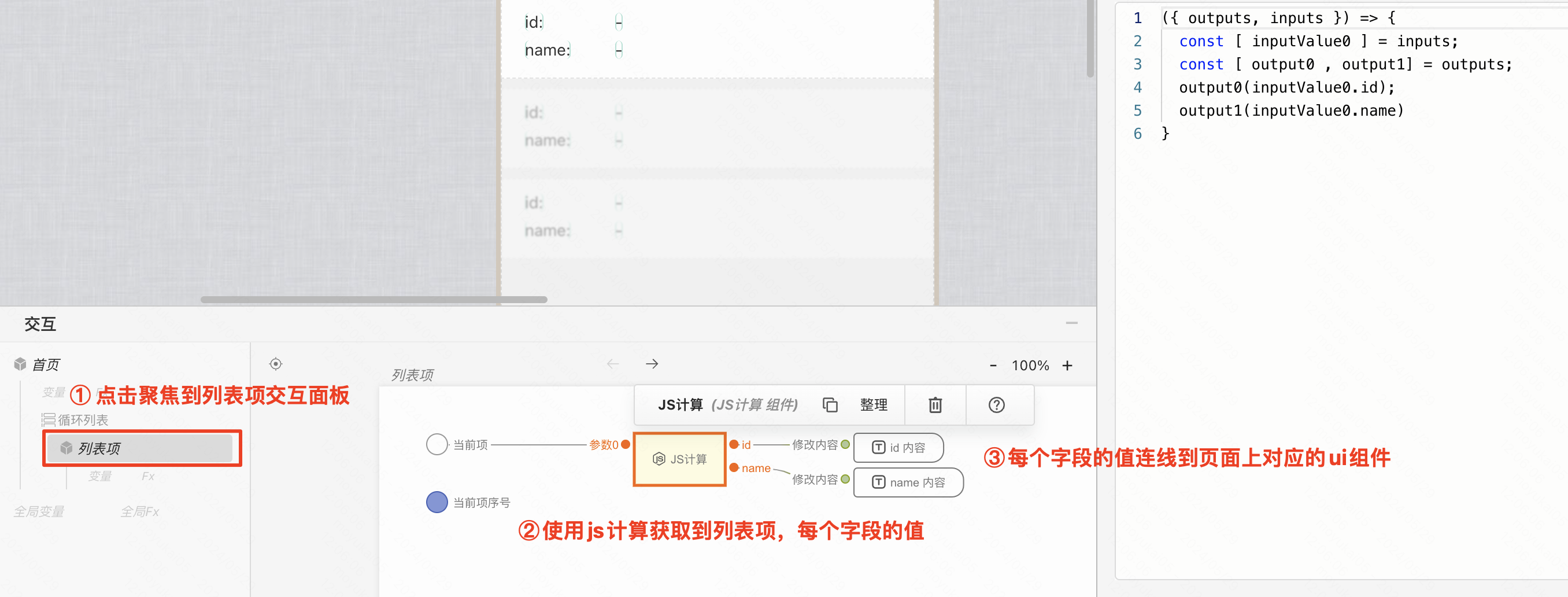Click the 交互 panel title
The width and height of the screenshot is (1568, 597).
[40, 323]
